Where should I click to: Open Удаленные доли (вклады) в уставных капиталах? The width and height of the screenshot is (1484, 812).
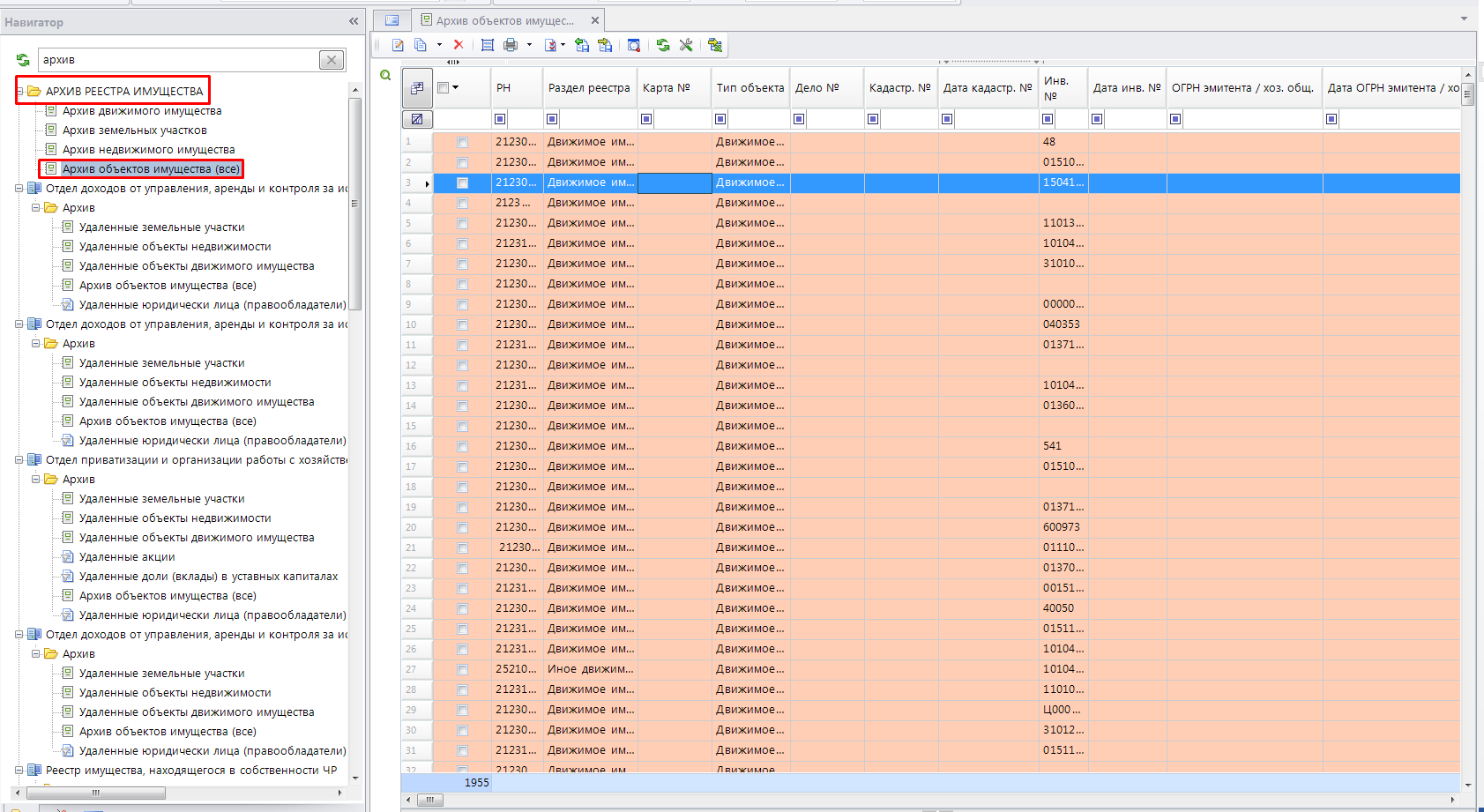click(209, 576)
